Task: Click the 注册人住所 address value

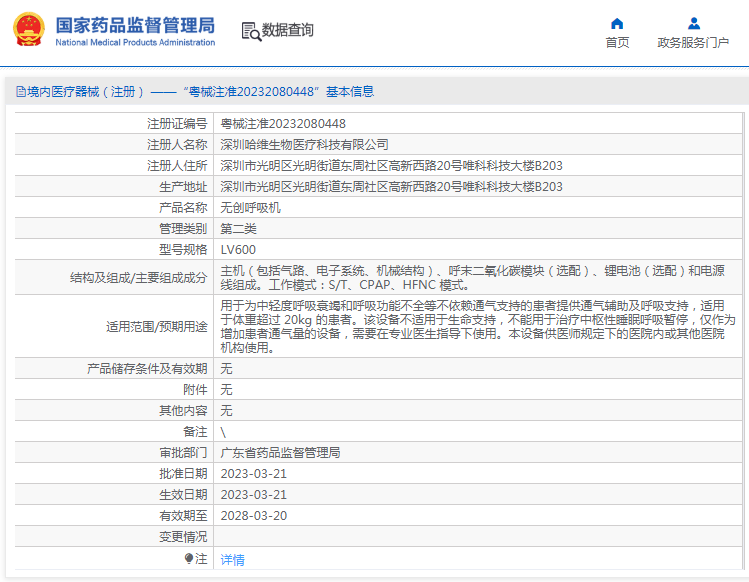Action: 391,166
